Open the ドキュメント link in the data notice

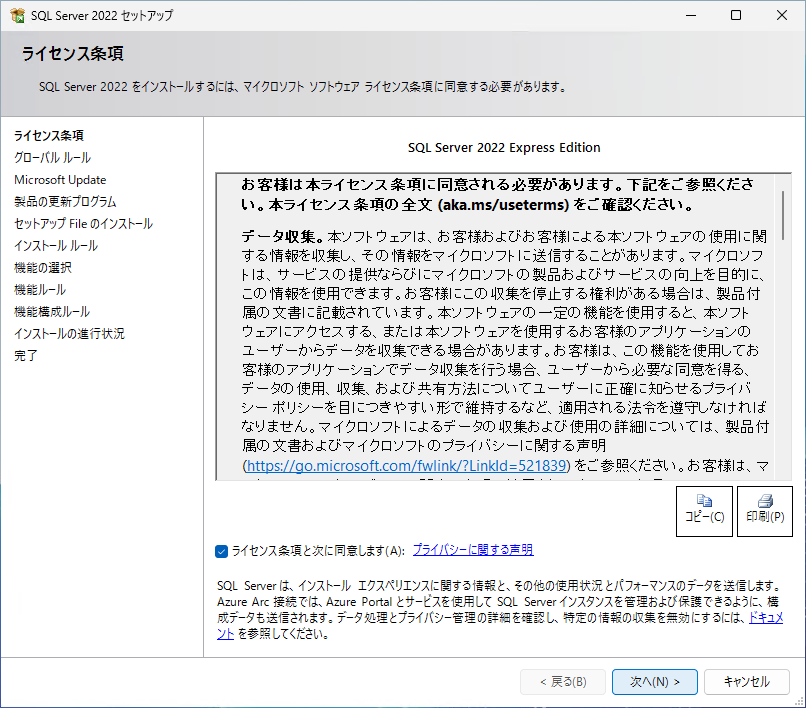pyautogui.click(x=766, y=618)
